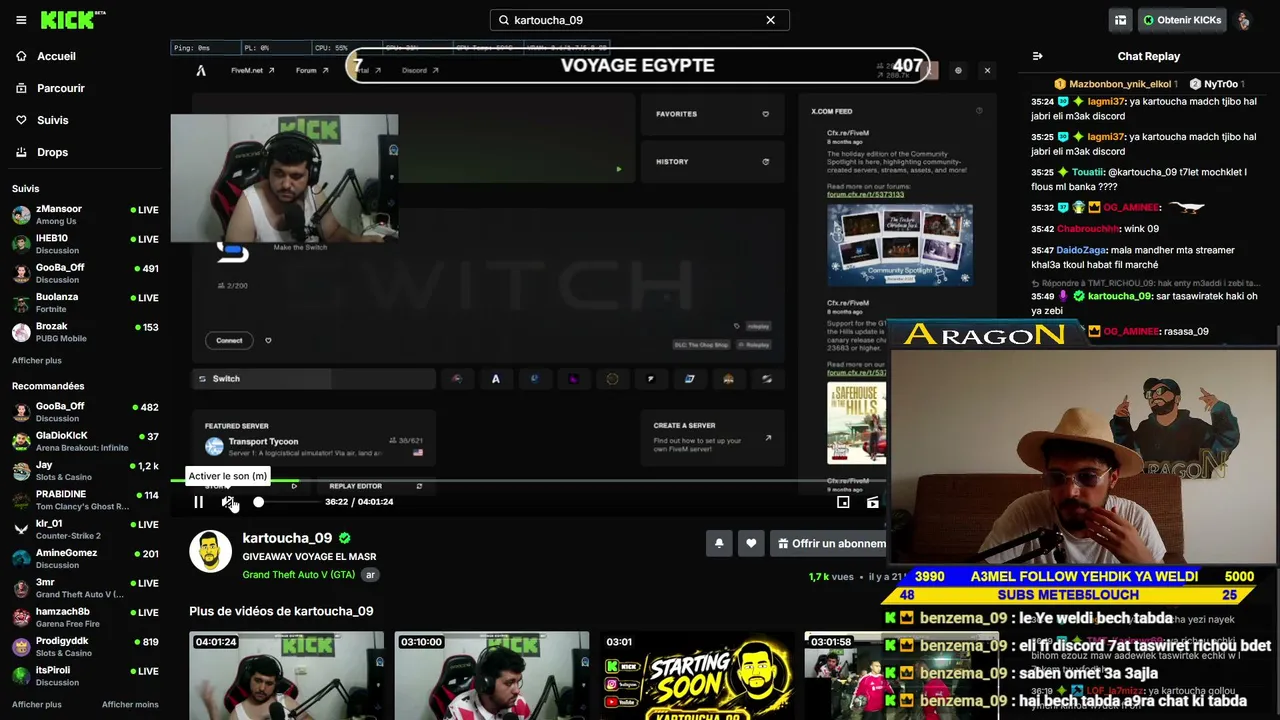The height and width of the screenshot is (720, 1280).
Task: Open GlaDioKicK's recommended channel
Action: [x=85, y=441]
